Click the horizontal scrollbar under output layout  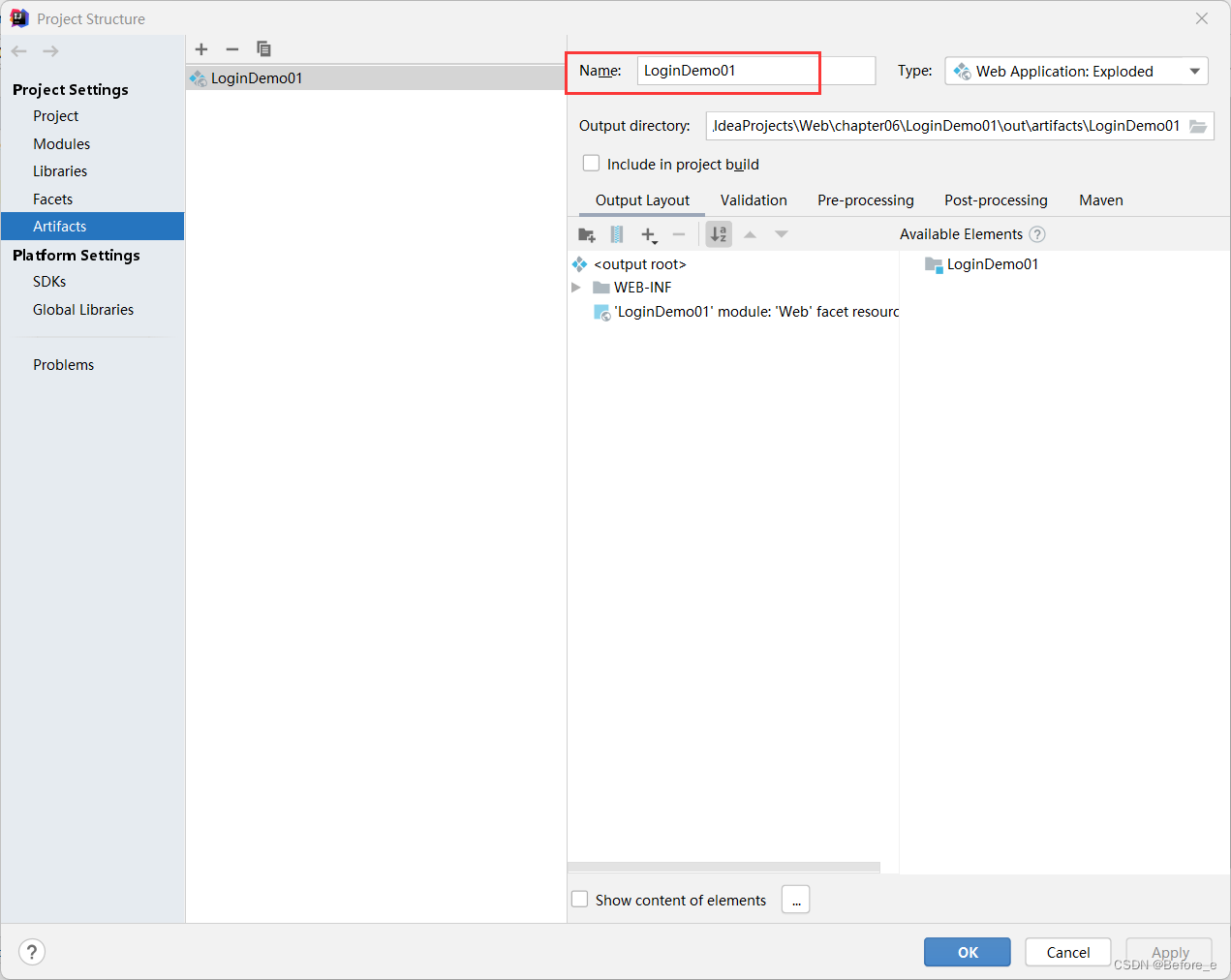click(x=723, y=868)
